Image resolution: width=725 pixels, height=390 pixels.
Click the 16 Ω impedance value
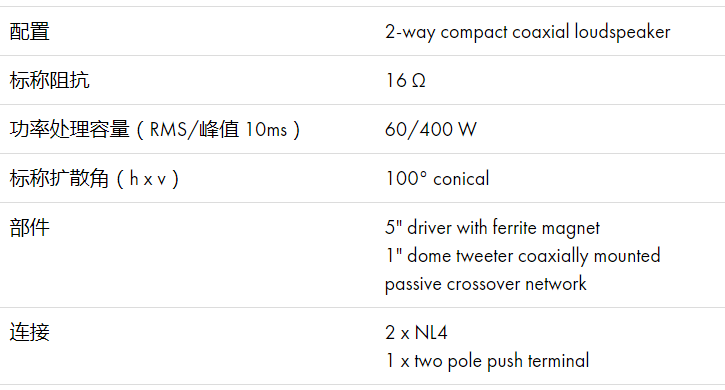[406, 80]
